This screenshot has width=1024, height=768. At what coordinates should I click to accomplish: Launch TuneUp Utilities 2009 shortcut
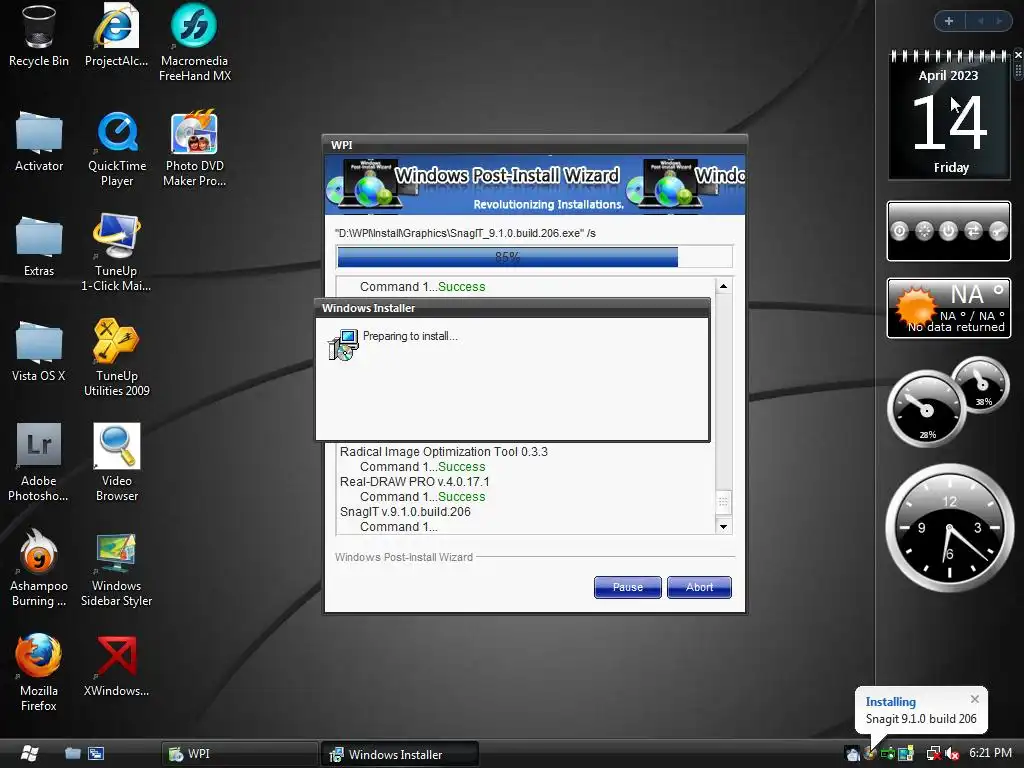pos(116,358)
